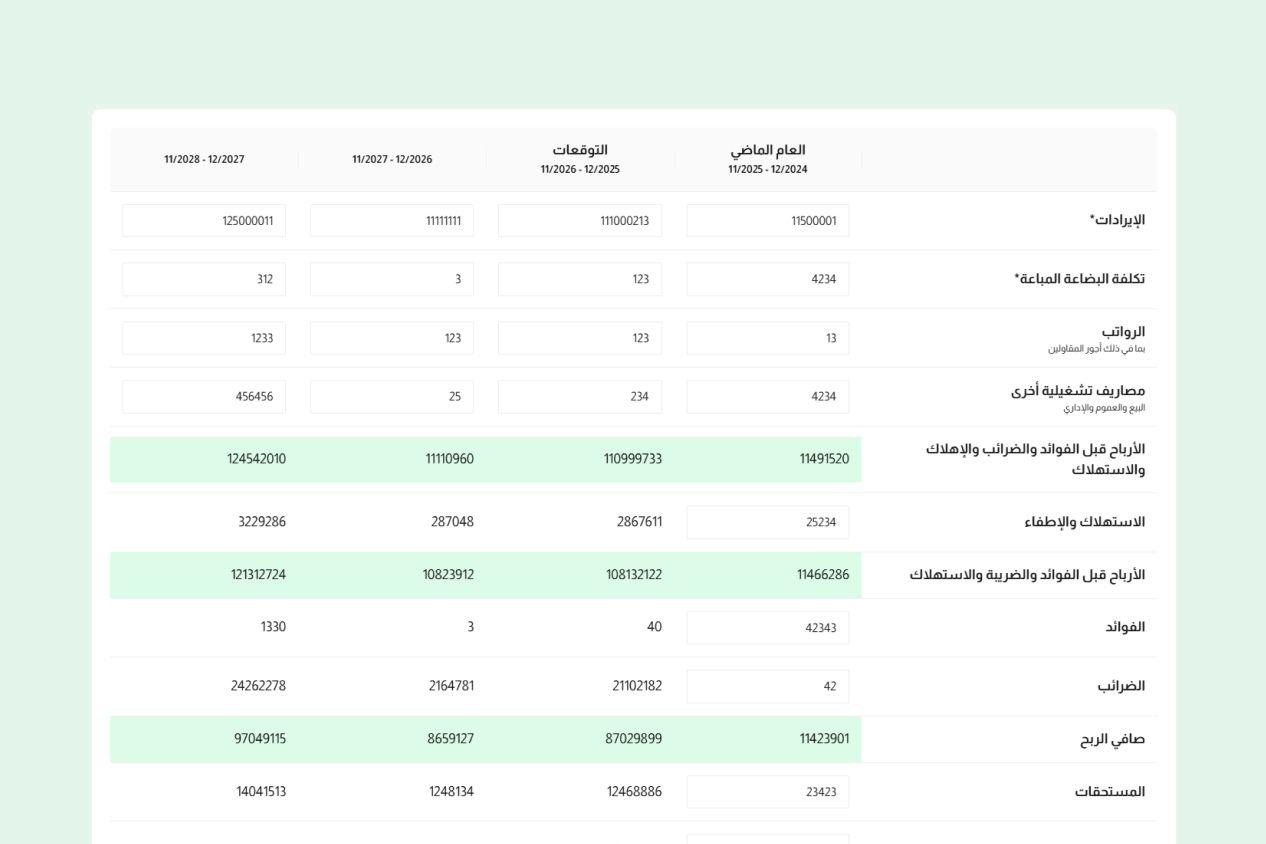The width and height of the screenshot is (1266, 844).
Task: Edit مصاريف تشغيلية أخرى input showing 234
Action: (579, 397)
